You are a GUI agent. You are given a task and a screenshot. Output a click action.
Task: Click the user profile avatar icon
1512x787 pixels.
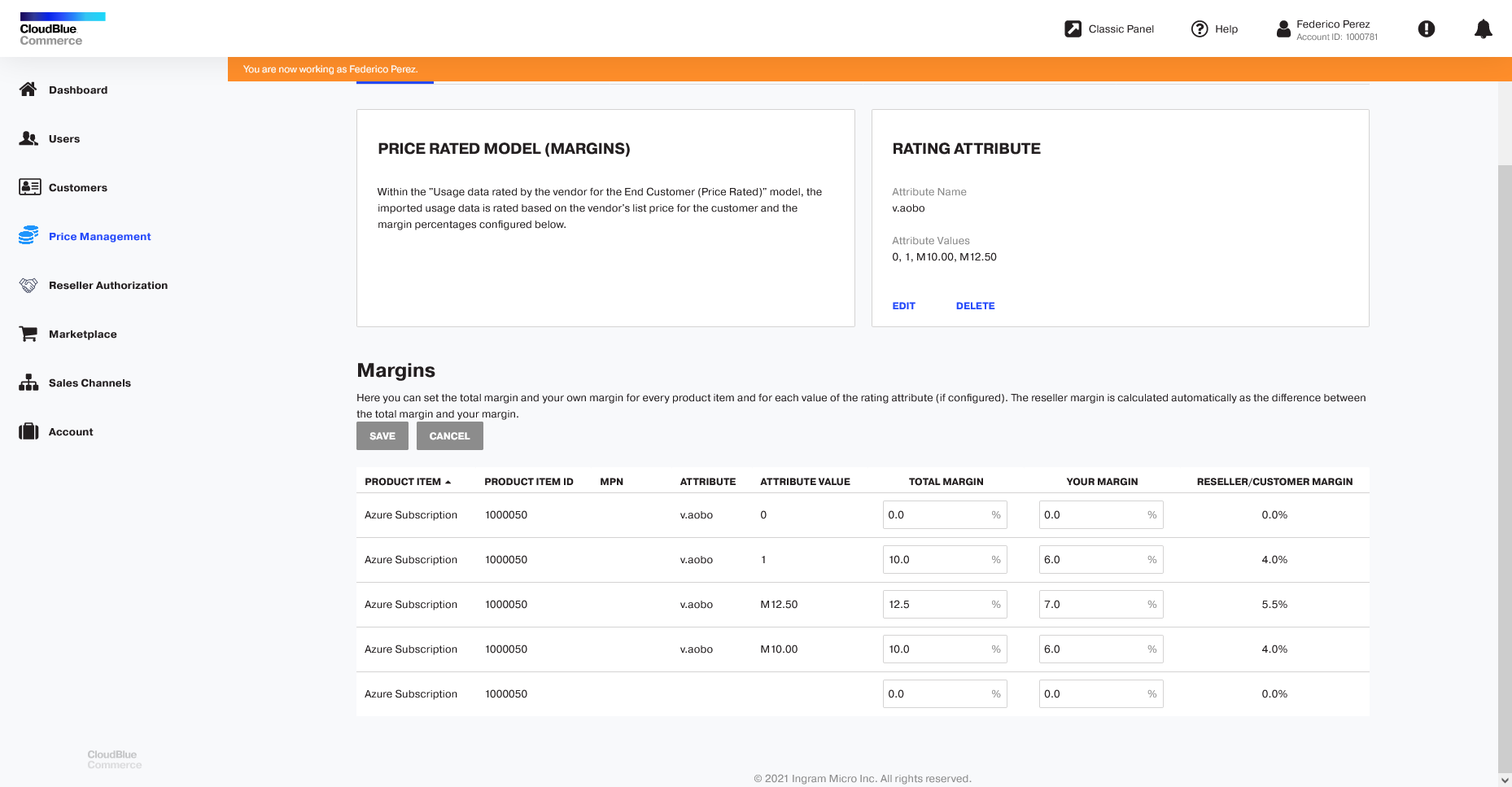(x=1283, y=29)
